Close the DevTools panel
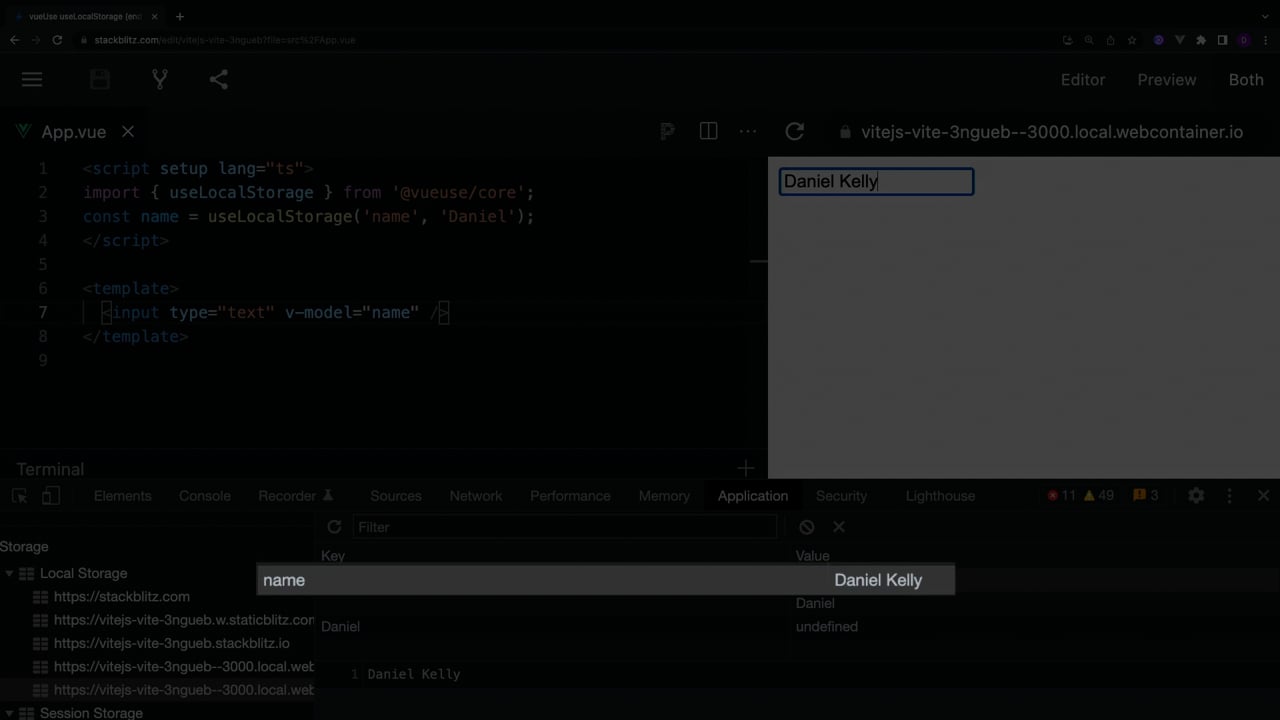The image size is (1280, 720). coord(1263,496)
